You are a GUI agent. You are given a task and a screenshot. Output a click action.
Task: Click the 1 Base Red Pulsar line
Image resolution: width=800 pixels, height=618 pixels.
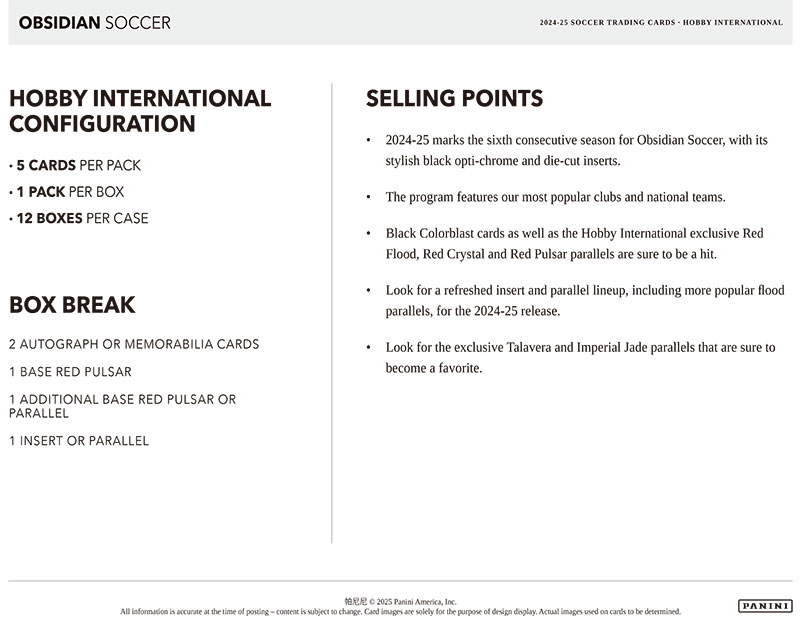[70, 372]
